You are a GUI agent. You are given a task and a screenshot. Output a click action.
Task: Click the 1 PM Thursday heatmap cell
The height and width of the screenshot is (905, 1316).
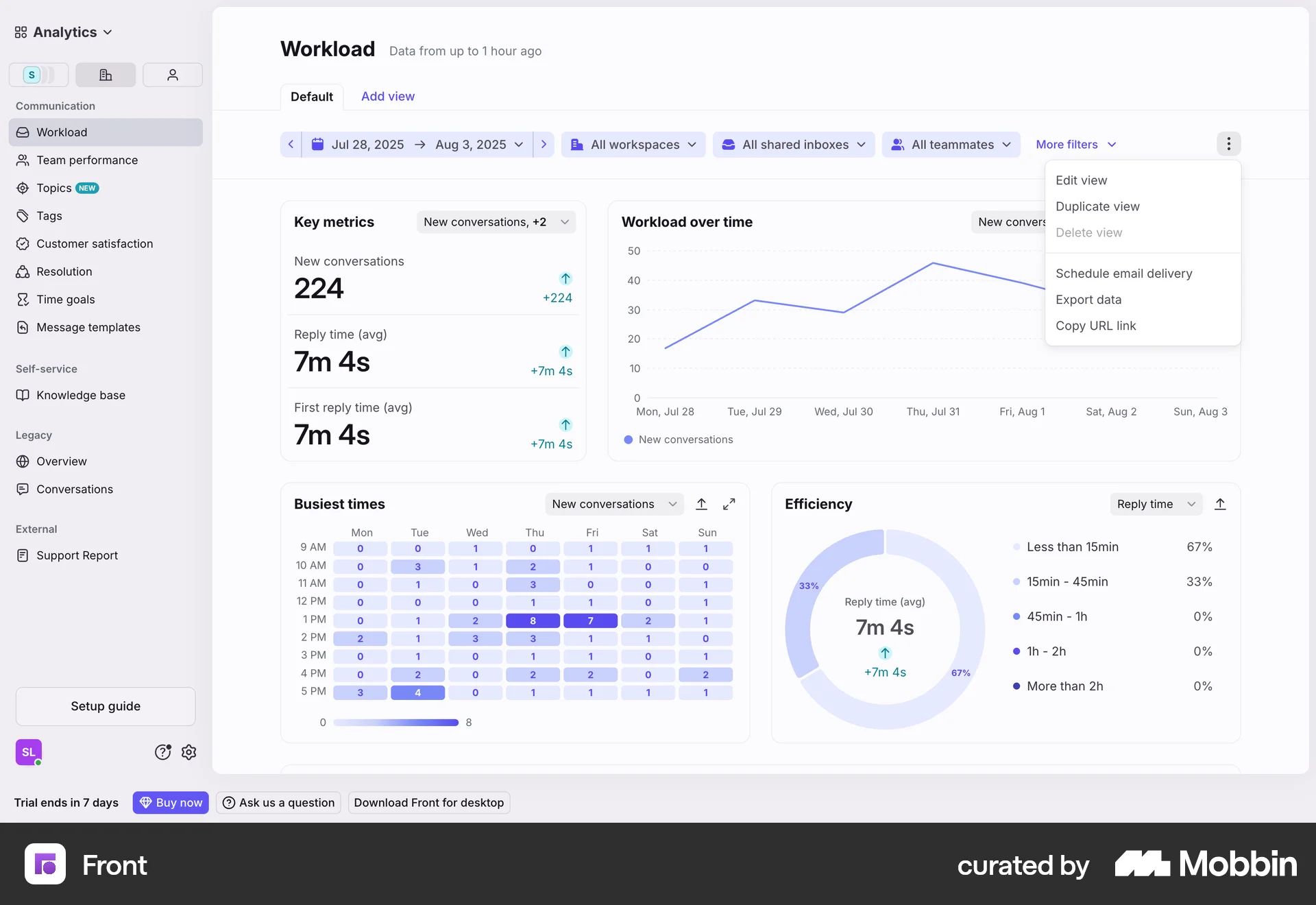pyautogui.click(x=533, y=620)
